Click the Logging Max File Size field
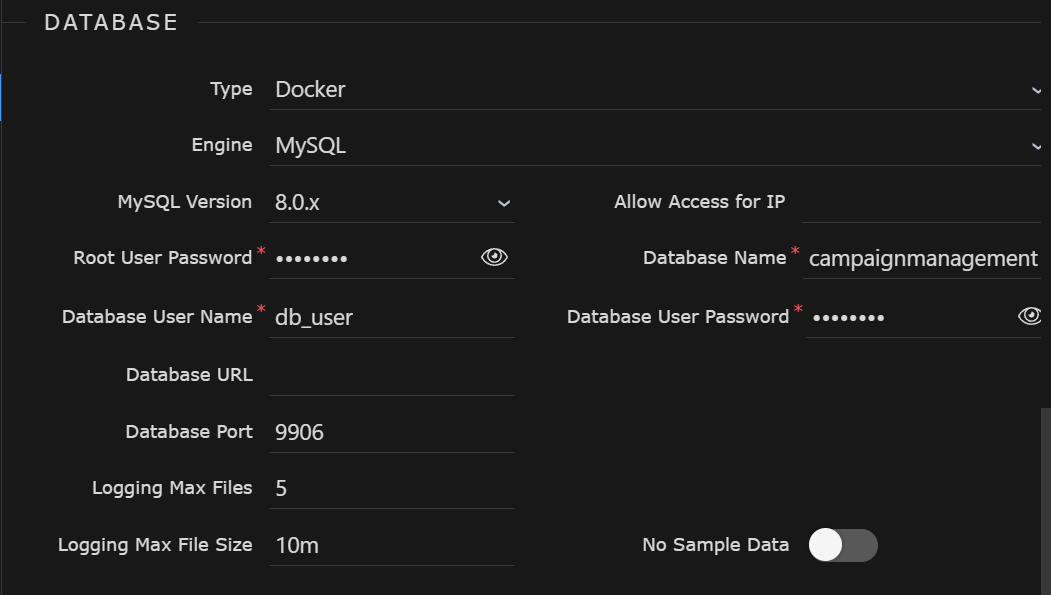 tap(390, 545)
